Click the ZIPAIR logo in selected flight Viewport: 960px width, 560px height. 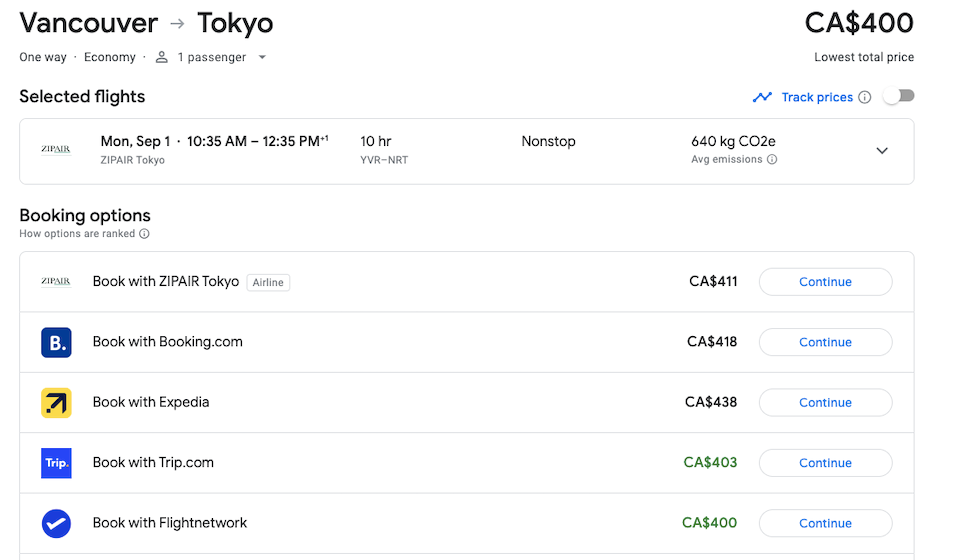point(56,149)
